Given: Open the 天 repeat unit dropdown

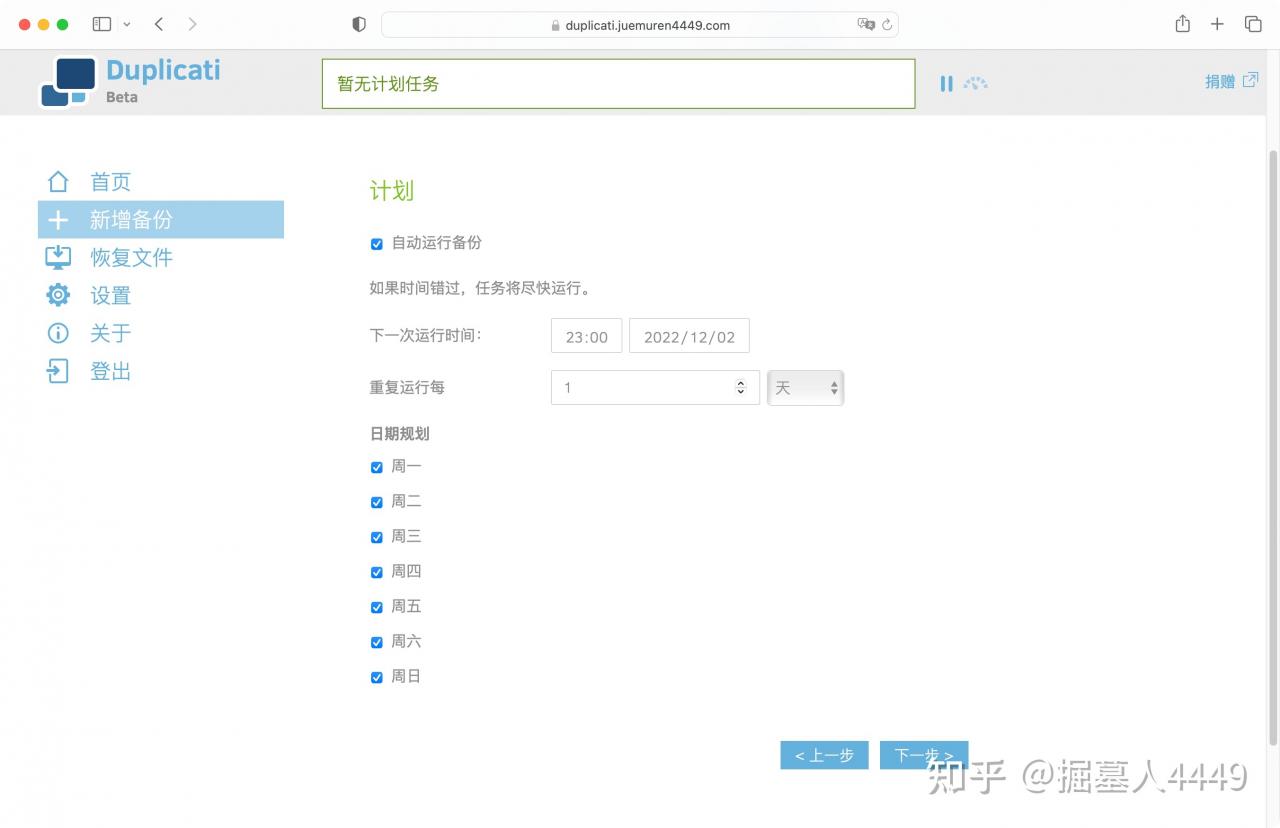Looking at the screenshot, I should pos(805,388).
